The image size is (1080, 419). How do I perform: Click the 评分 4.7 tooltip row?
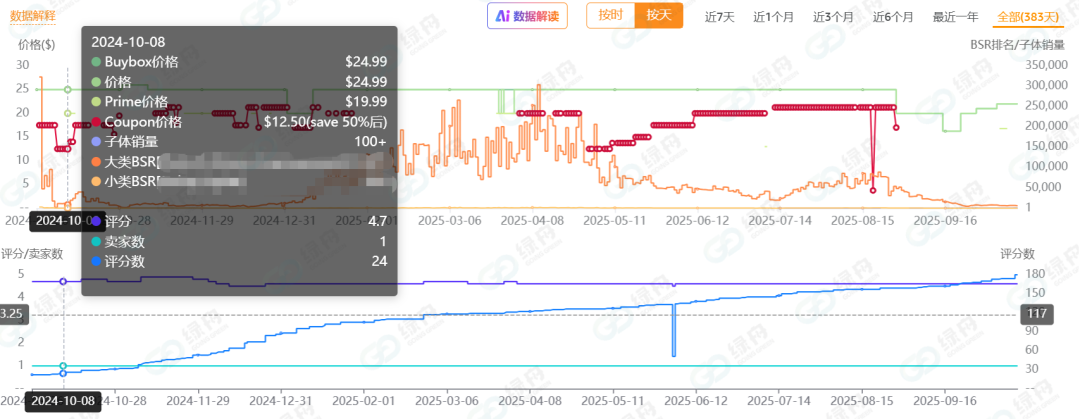(239, 222)
